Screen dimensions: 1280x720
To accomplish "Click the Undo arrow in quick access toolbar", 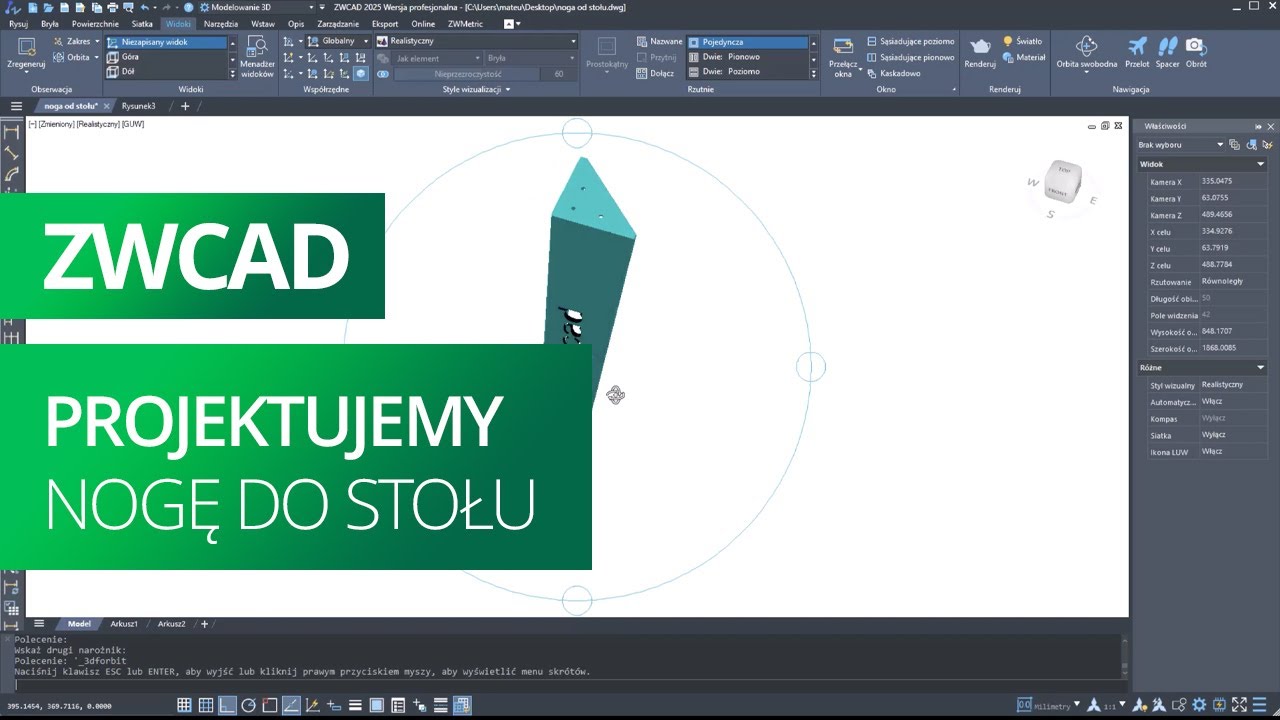I will [x=145, y=7].
